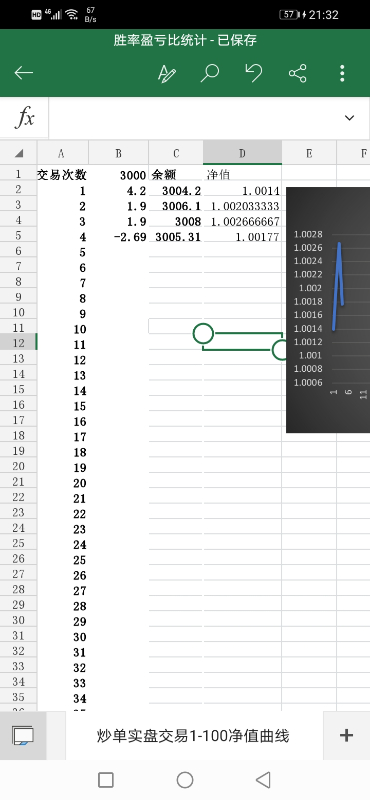Select column E header
The height and width of the screenshot is (800, 370).
[x=309, y=153]
